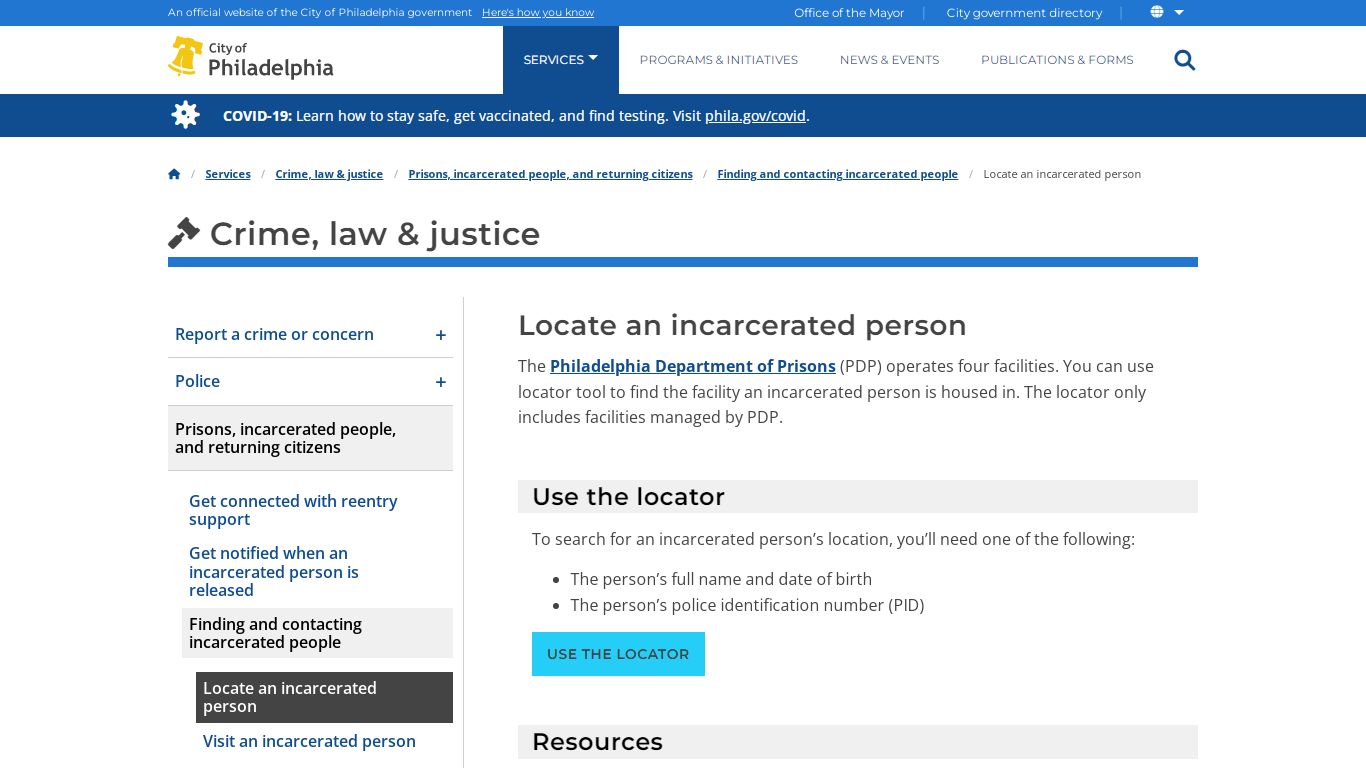1366x768 pixels.
Task: Select Locate an incarcerated person sidebar item
Action: 324,697
